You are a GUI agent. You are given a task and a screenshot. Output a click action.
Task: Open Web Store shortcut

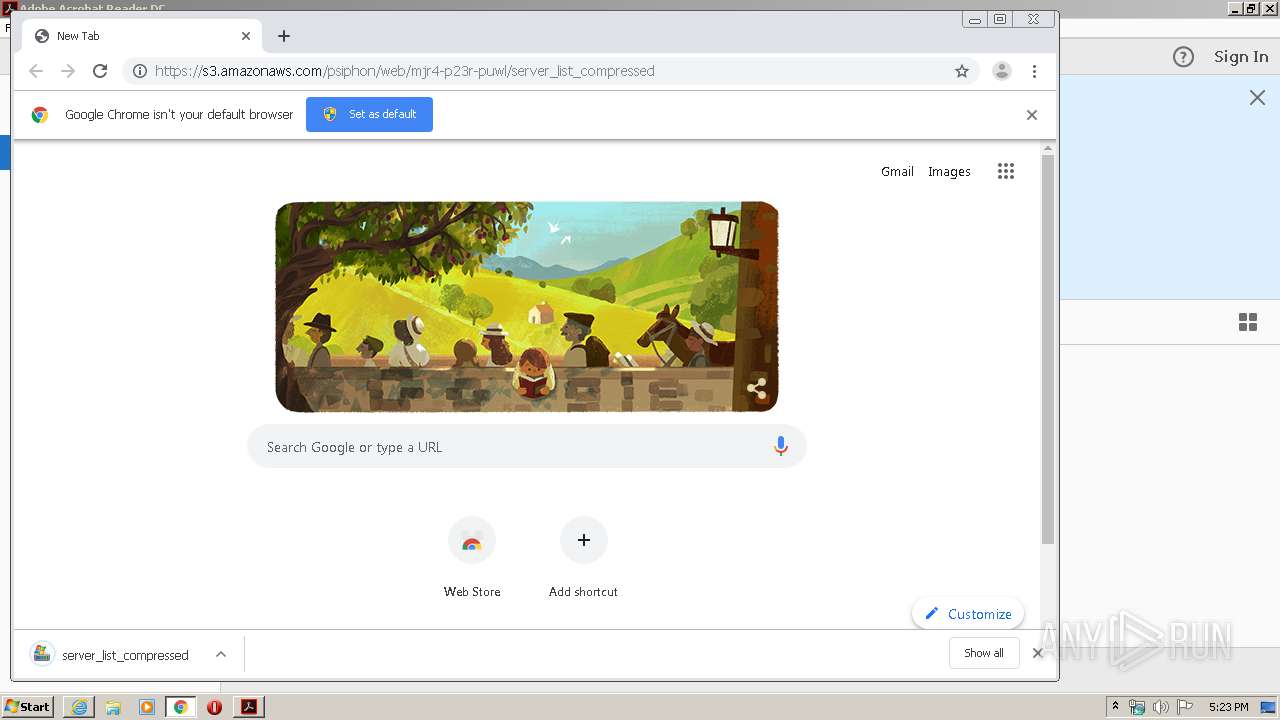point(472,557)
